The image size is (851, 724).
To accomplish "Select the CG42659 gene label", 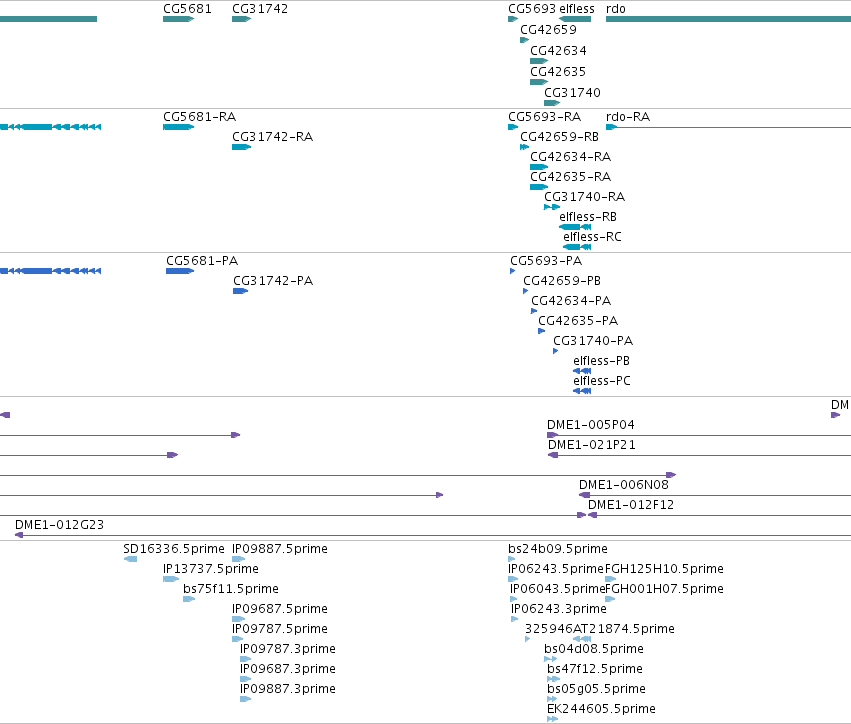I will pyautogui.click(x=548, y=30).
